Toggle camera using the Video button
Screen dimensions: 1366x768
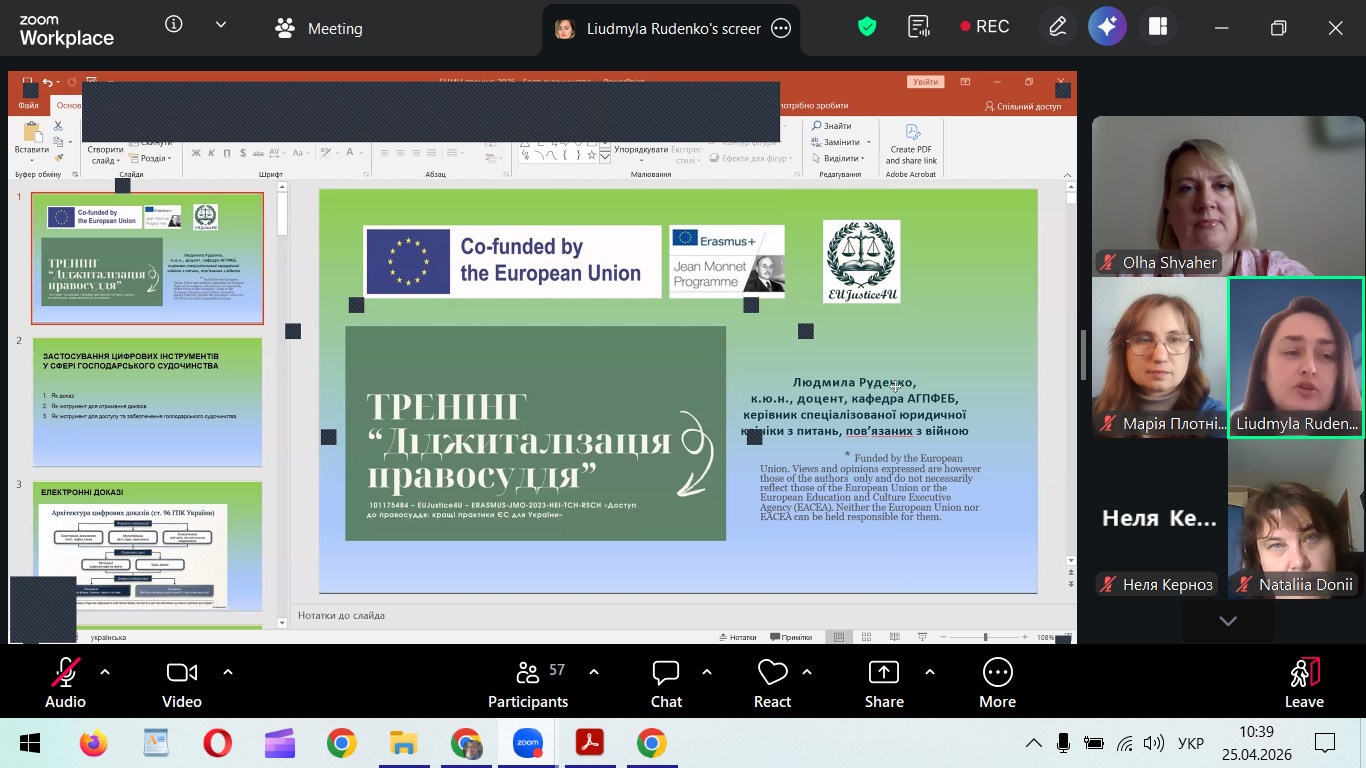[182, 683]
